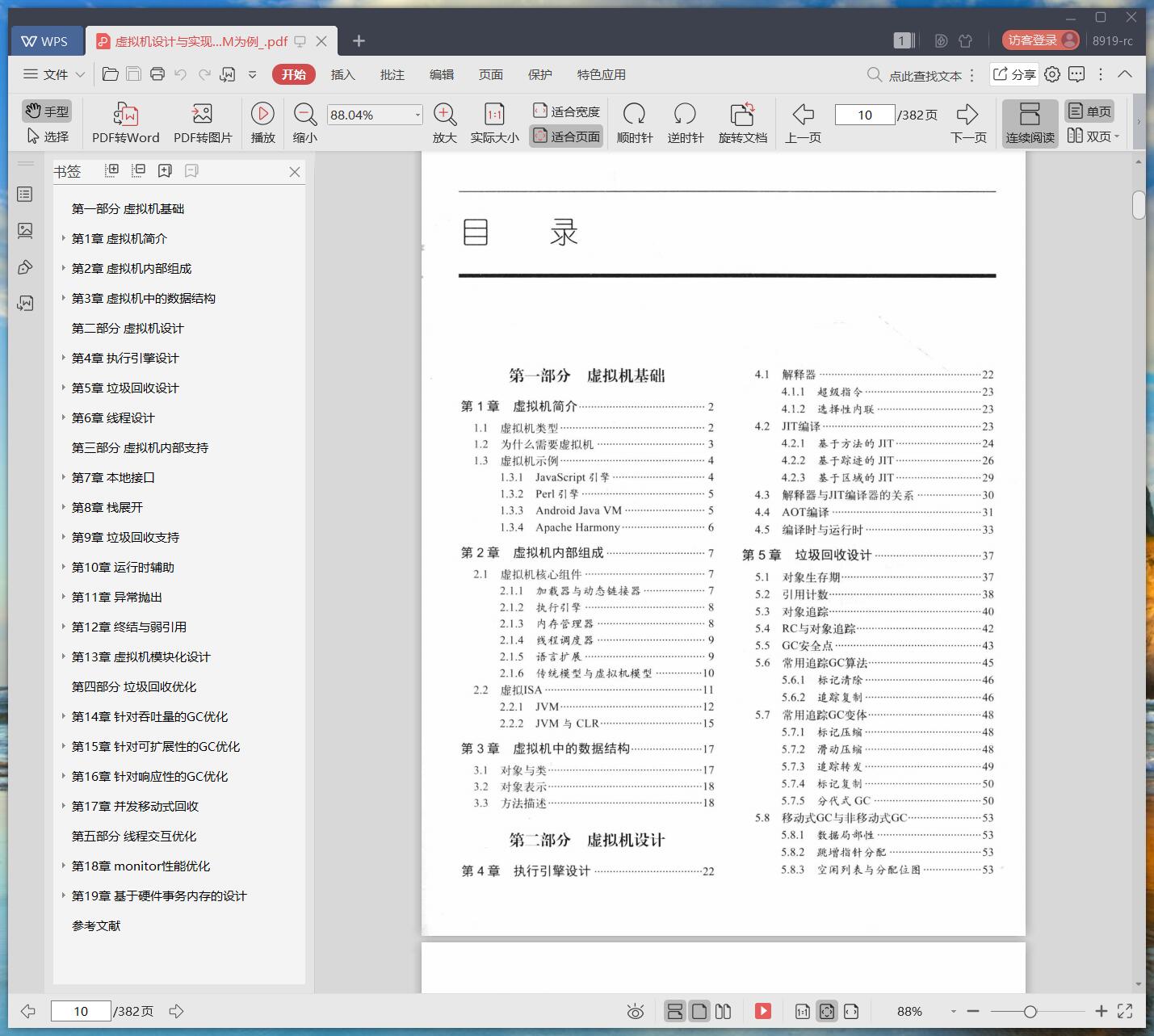Open bookmark 参考文献
The image size is (1154, 1036).
click(x=96, y=925)
